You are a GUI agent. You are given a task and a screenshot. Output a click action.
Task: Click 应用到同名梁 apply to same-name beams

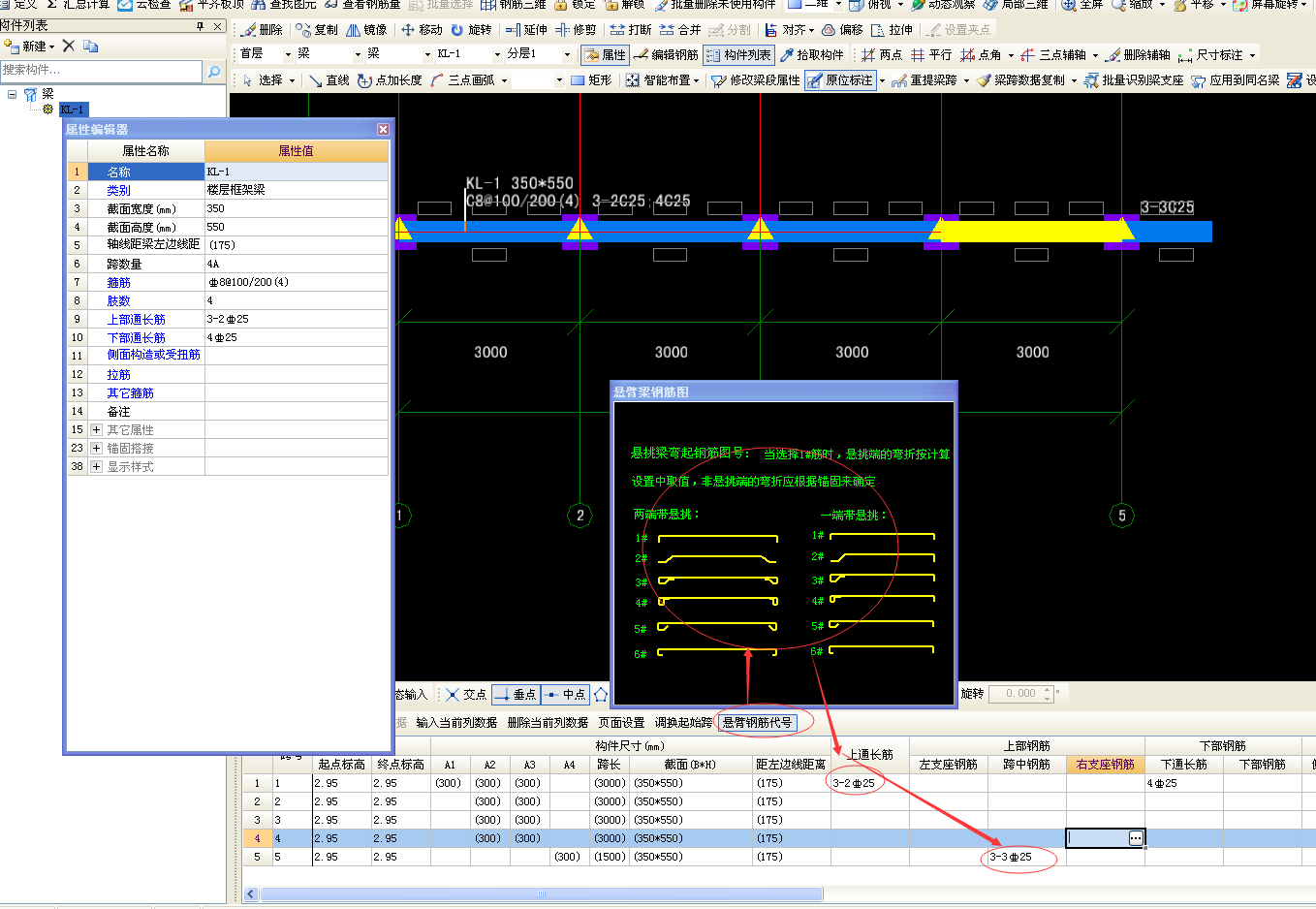[1236, 80]
